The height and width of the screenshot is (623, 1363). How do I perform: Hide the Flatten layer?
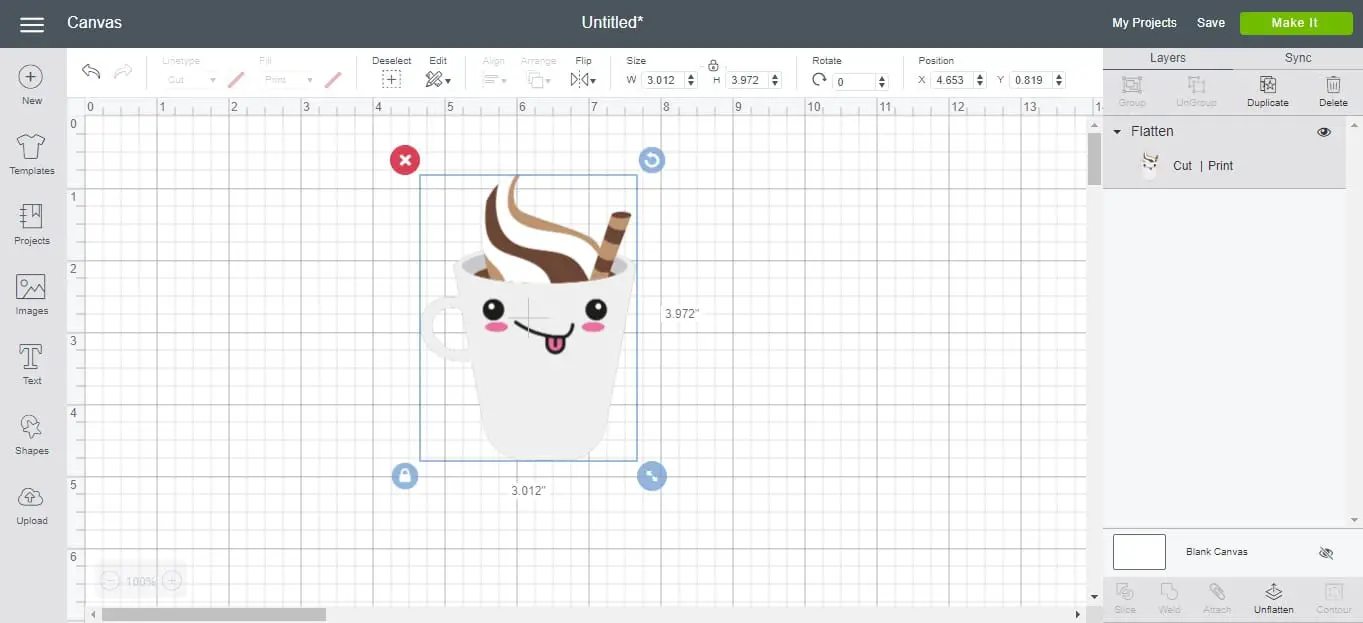coord(1324,131)
